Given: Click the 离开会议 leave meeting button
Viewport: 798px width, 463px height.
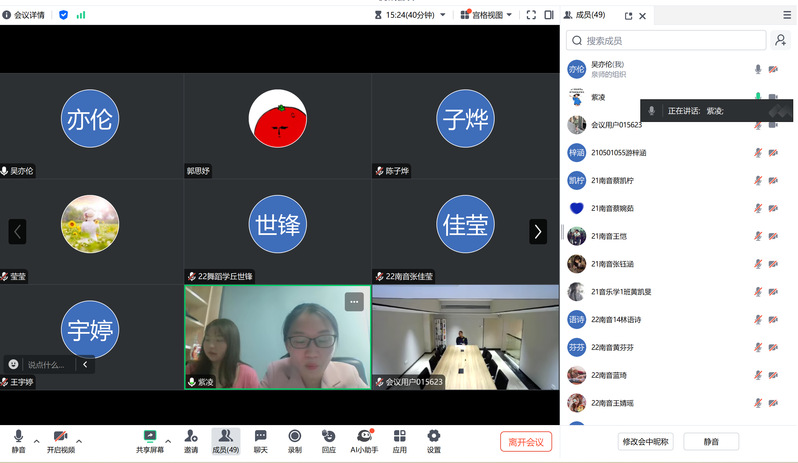Looking at the screenshot, I should (526, 442).
